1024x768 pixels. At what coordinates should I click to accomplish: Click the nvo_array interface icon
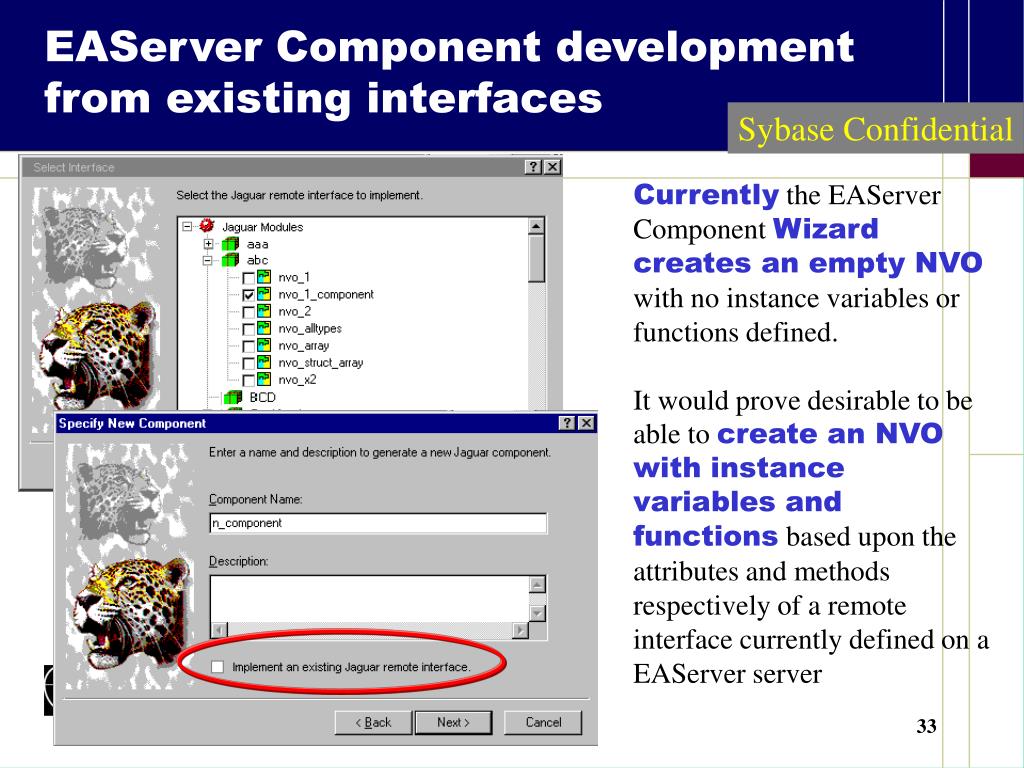coord(264,345)
